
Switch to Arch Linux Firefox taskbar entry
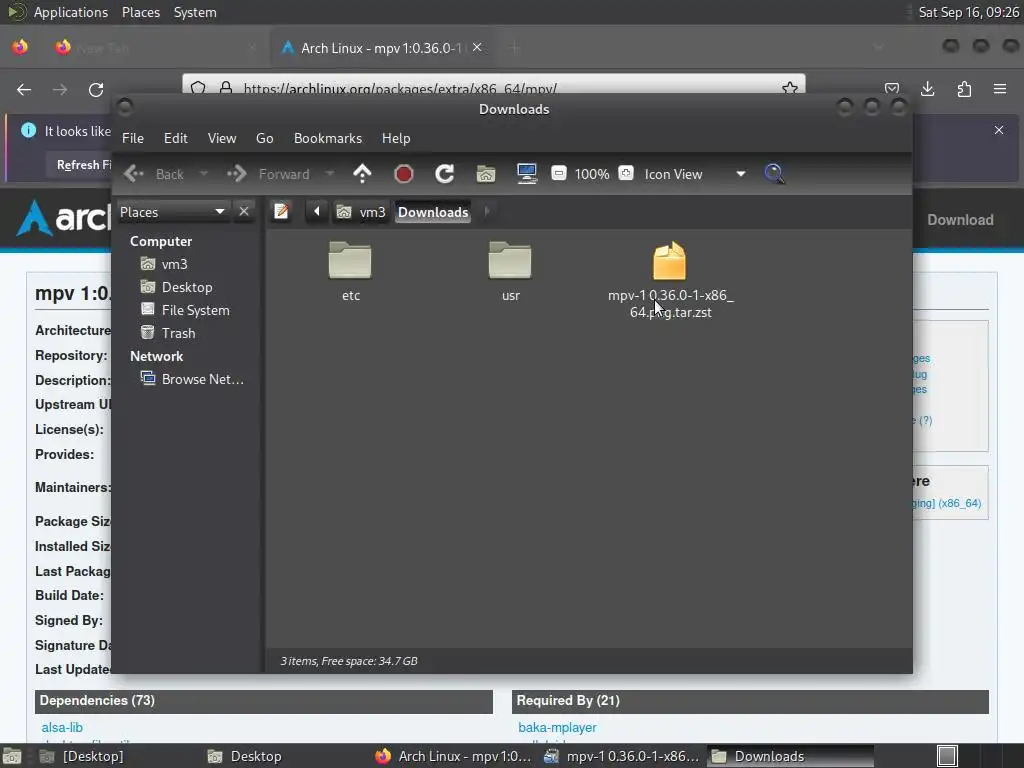pos(453,756)
